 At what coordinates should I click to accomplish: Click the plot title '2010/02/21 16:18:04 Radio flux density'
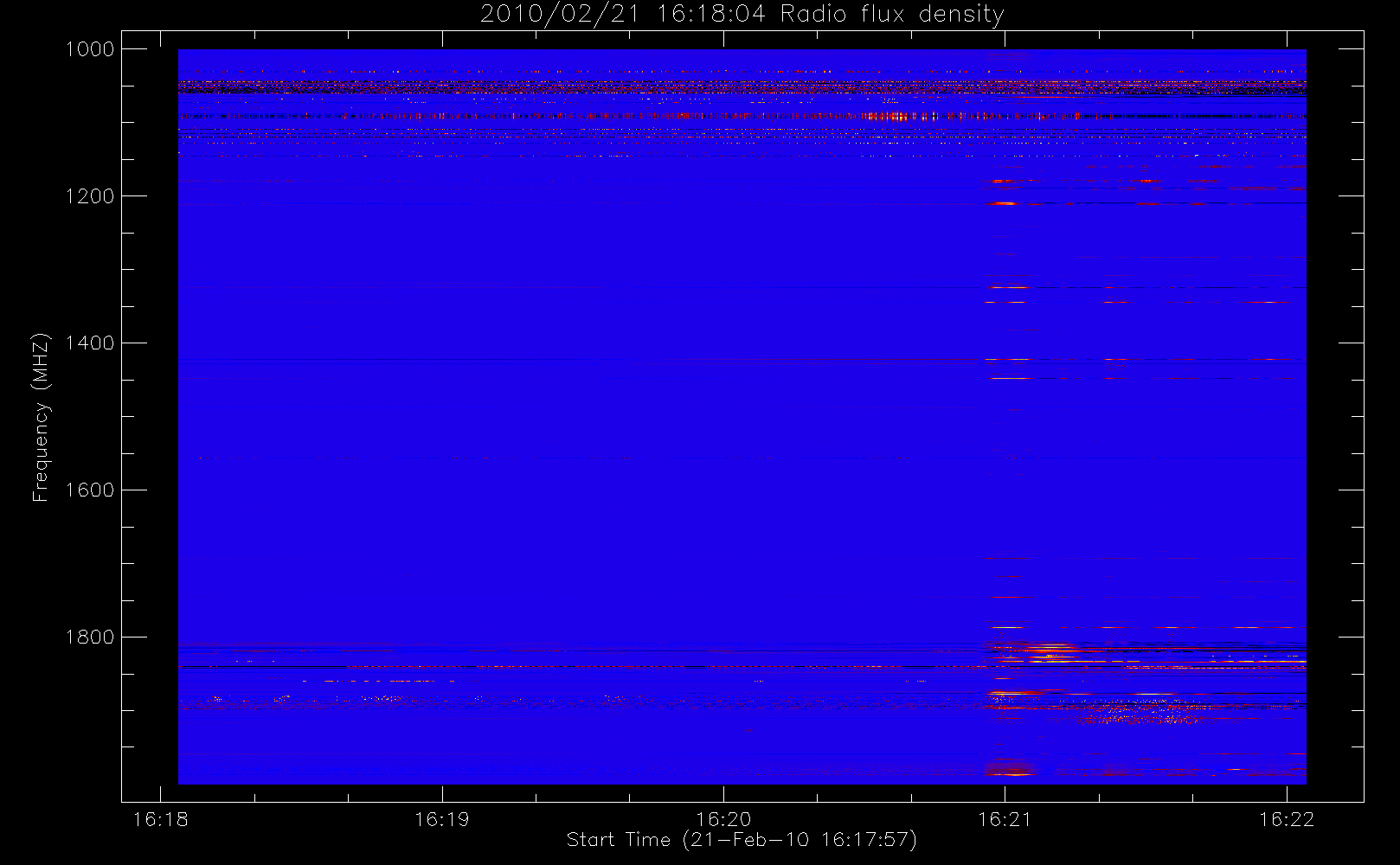coord(742,15)
